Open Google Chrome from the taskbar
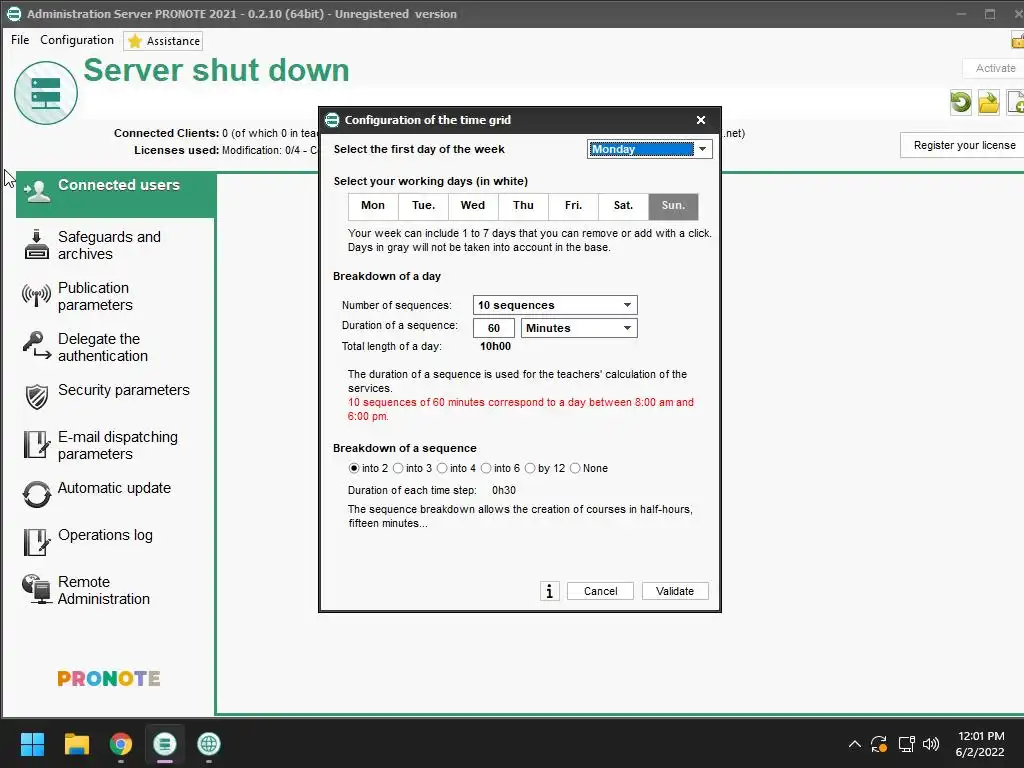This screenshot has height=768, width=1024. (121, 744)
